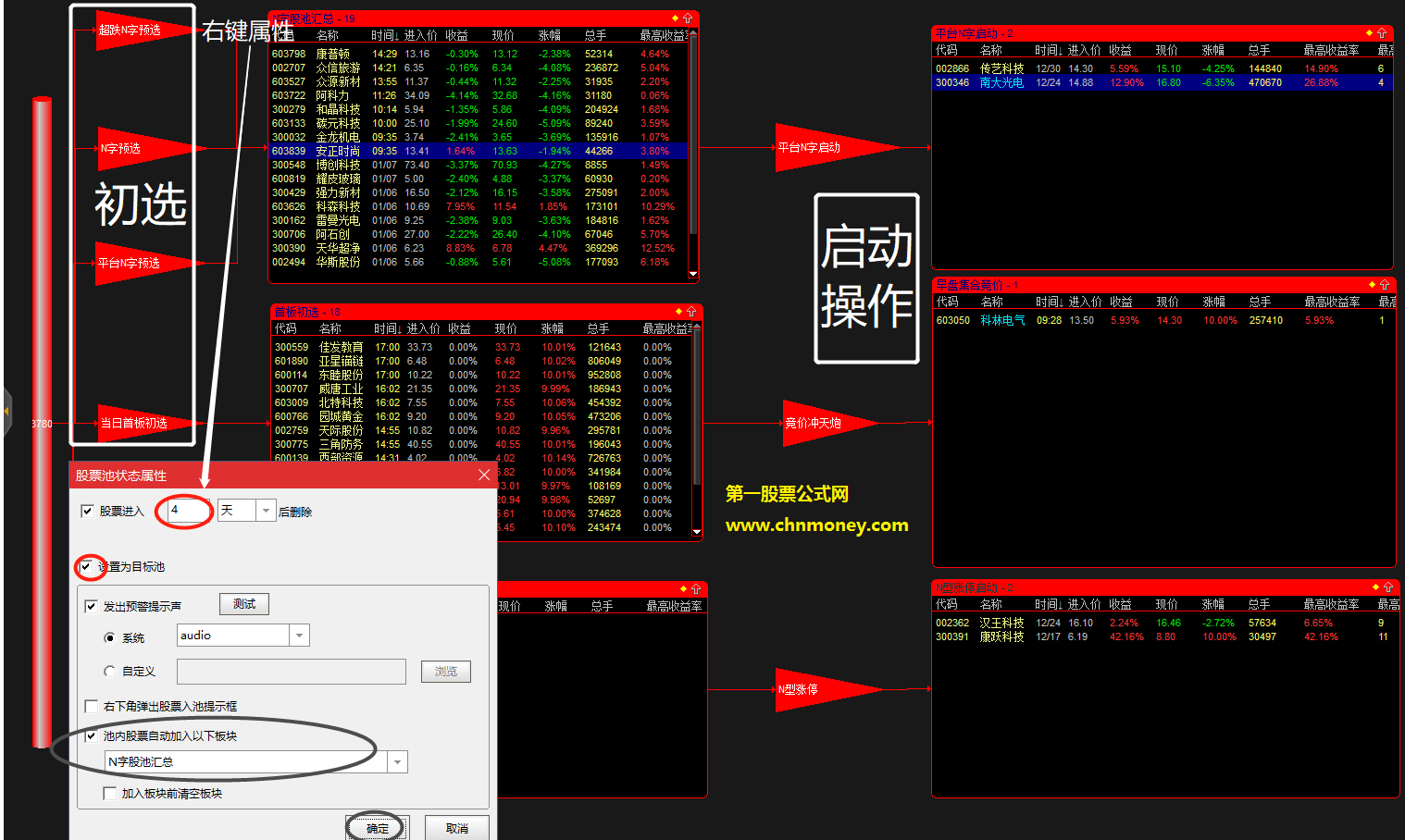Screen dimensions: 1405x840
Task: Click yellow diamond in N字股池汇总 panel header
Action: pos(675,18)
